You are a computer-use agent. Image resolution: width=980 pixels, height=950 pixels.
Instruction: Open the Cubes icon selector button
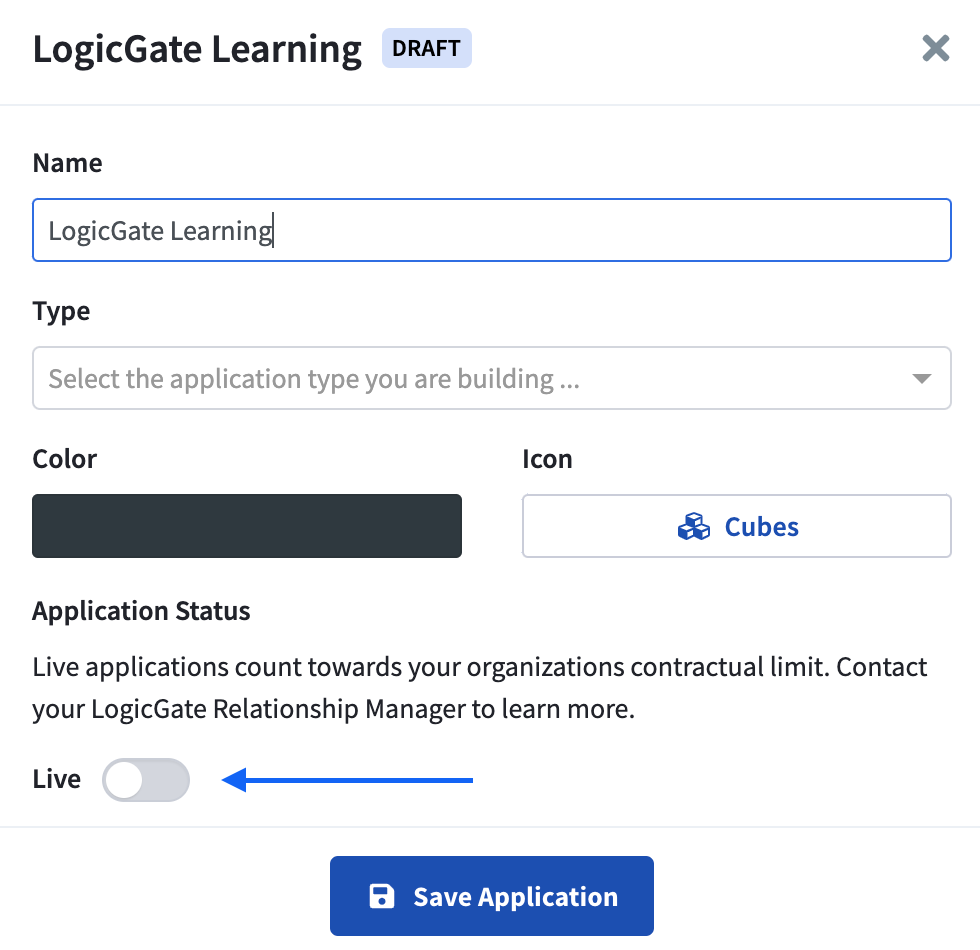(737, 526)
